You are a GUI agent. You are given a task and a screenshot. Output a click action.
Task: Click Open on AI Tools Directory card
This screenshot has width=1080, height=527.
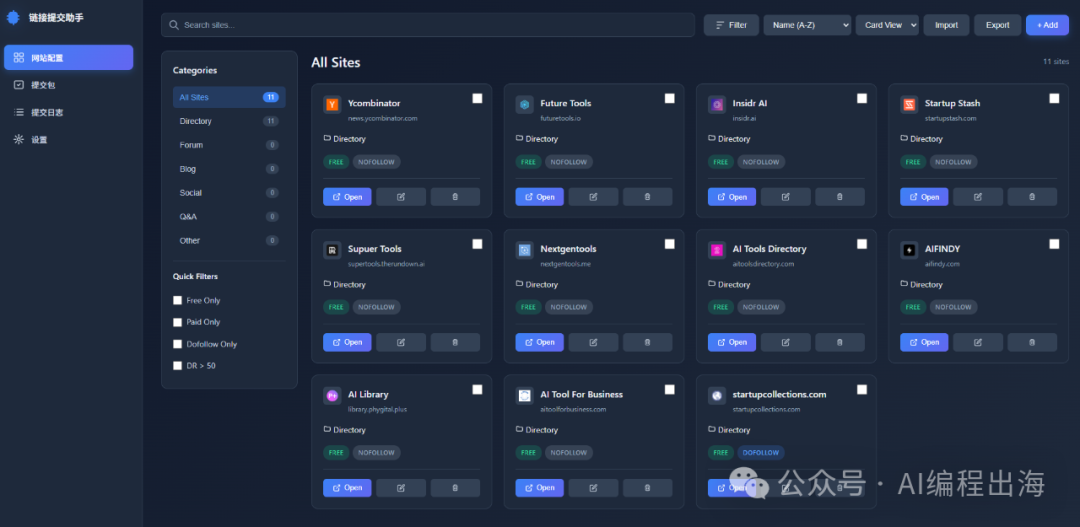(732, 342)
